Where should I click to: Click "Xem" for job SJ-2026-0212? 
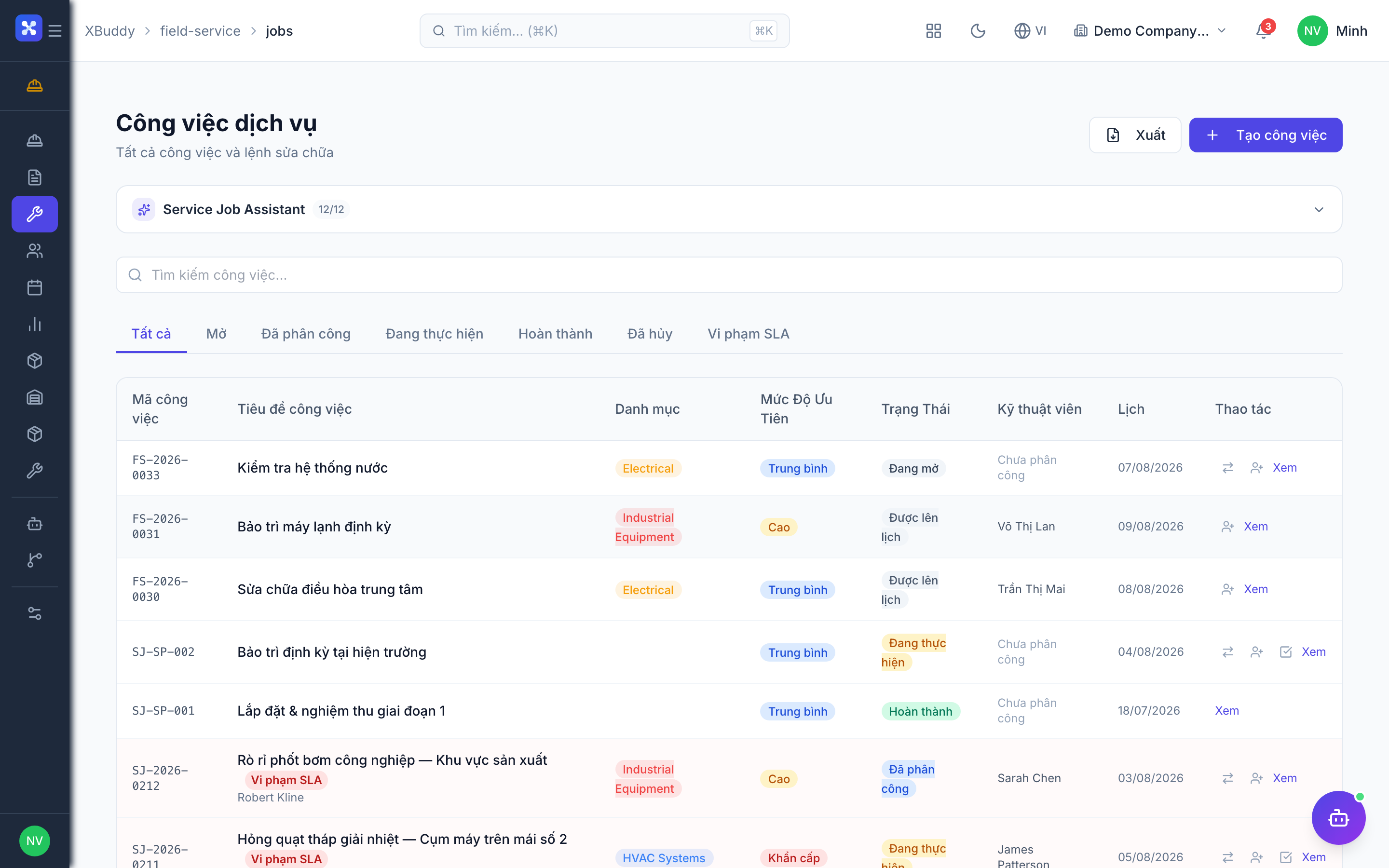pyautogui.click(x=1284, y=778)
